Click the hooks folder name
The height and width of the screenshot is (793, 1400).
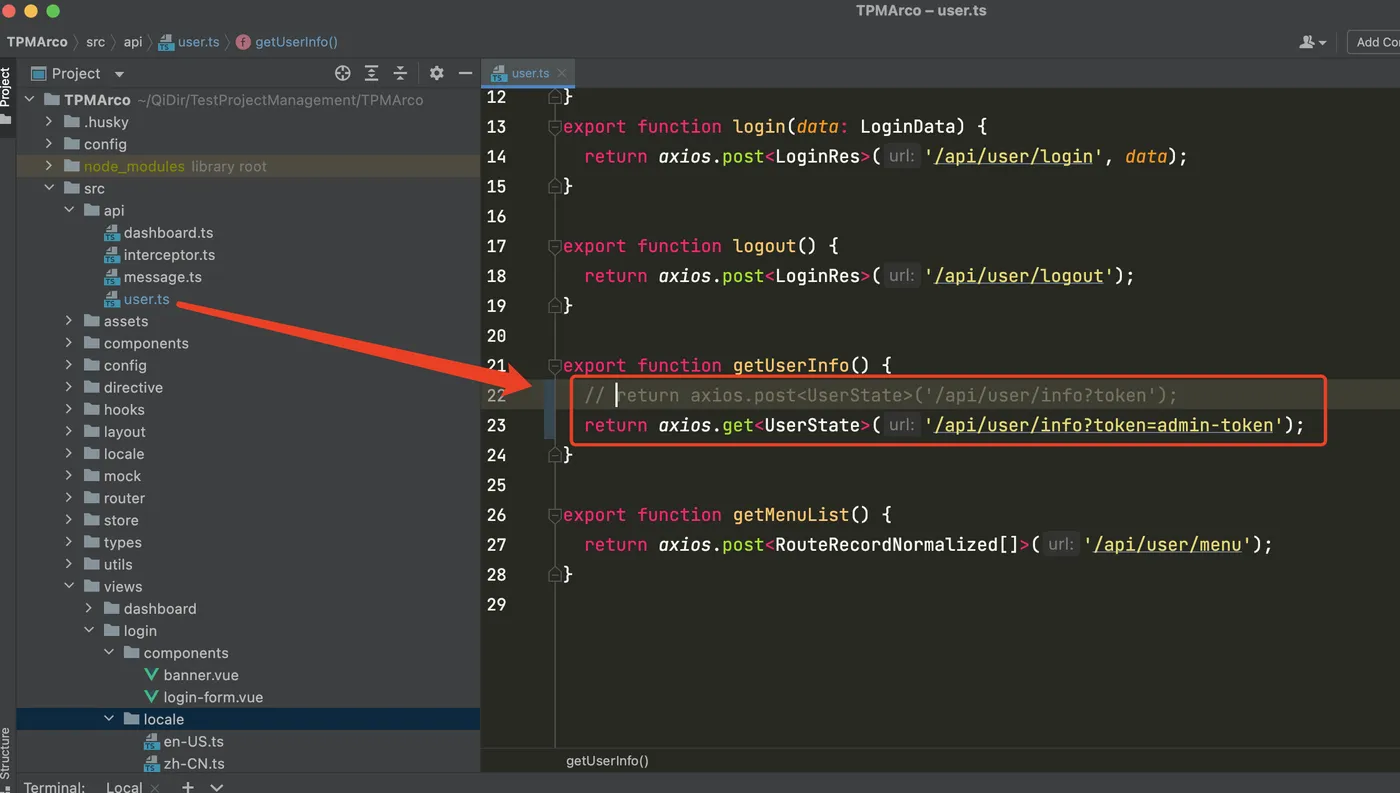[x=124, y=410]
